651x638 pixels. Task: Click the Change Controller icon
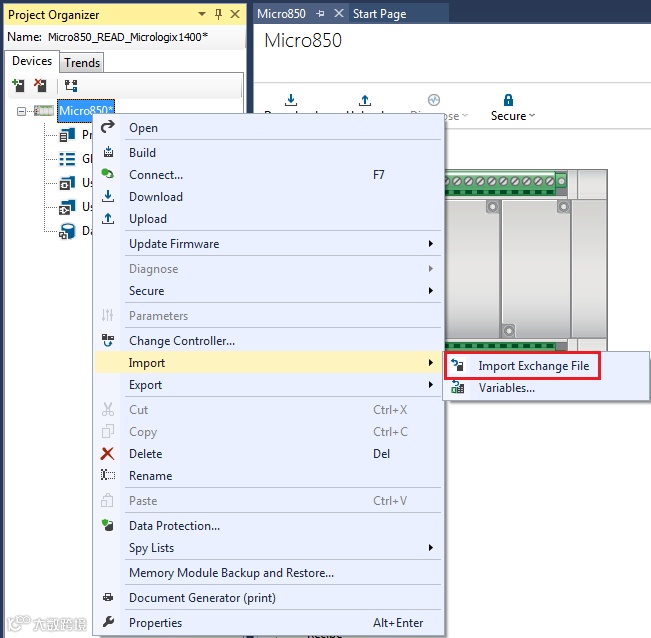tap(108, 340)
